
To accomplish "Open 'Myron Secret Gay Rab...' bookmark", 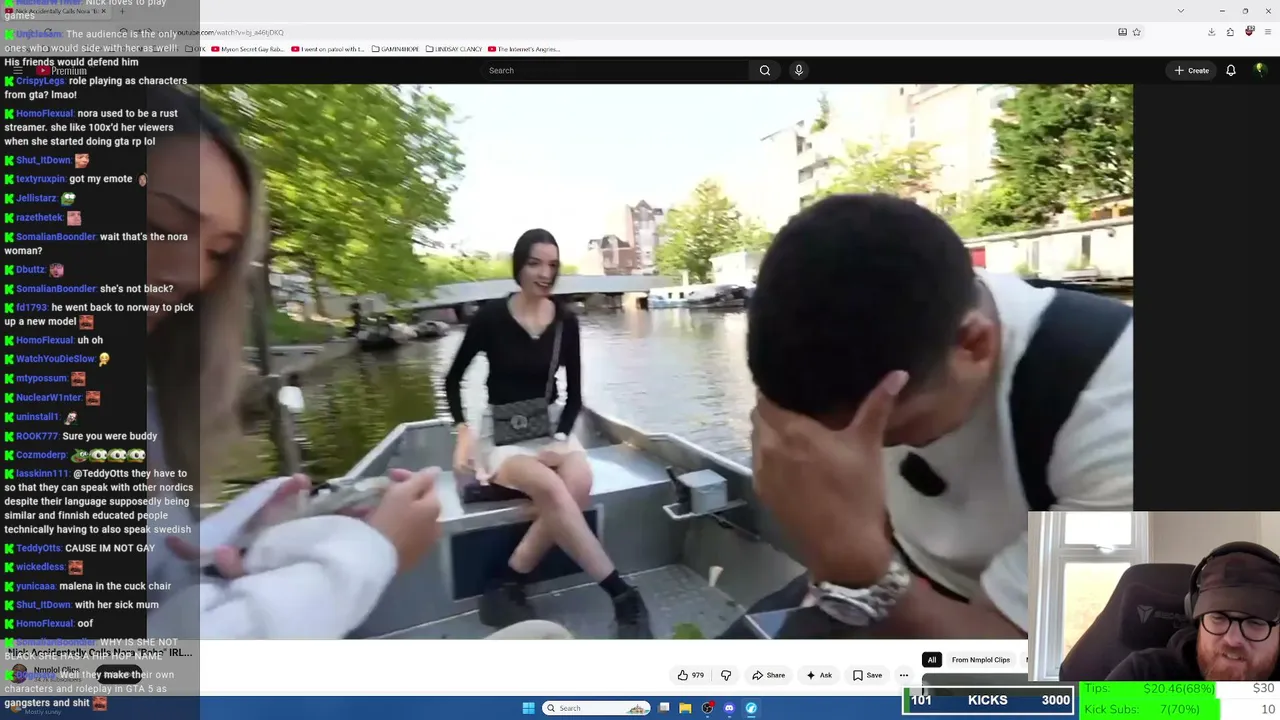I will tap(248, 49).
